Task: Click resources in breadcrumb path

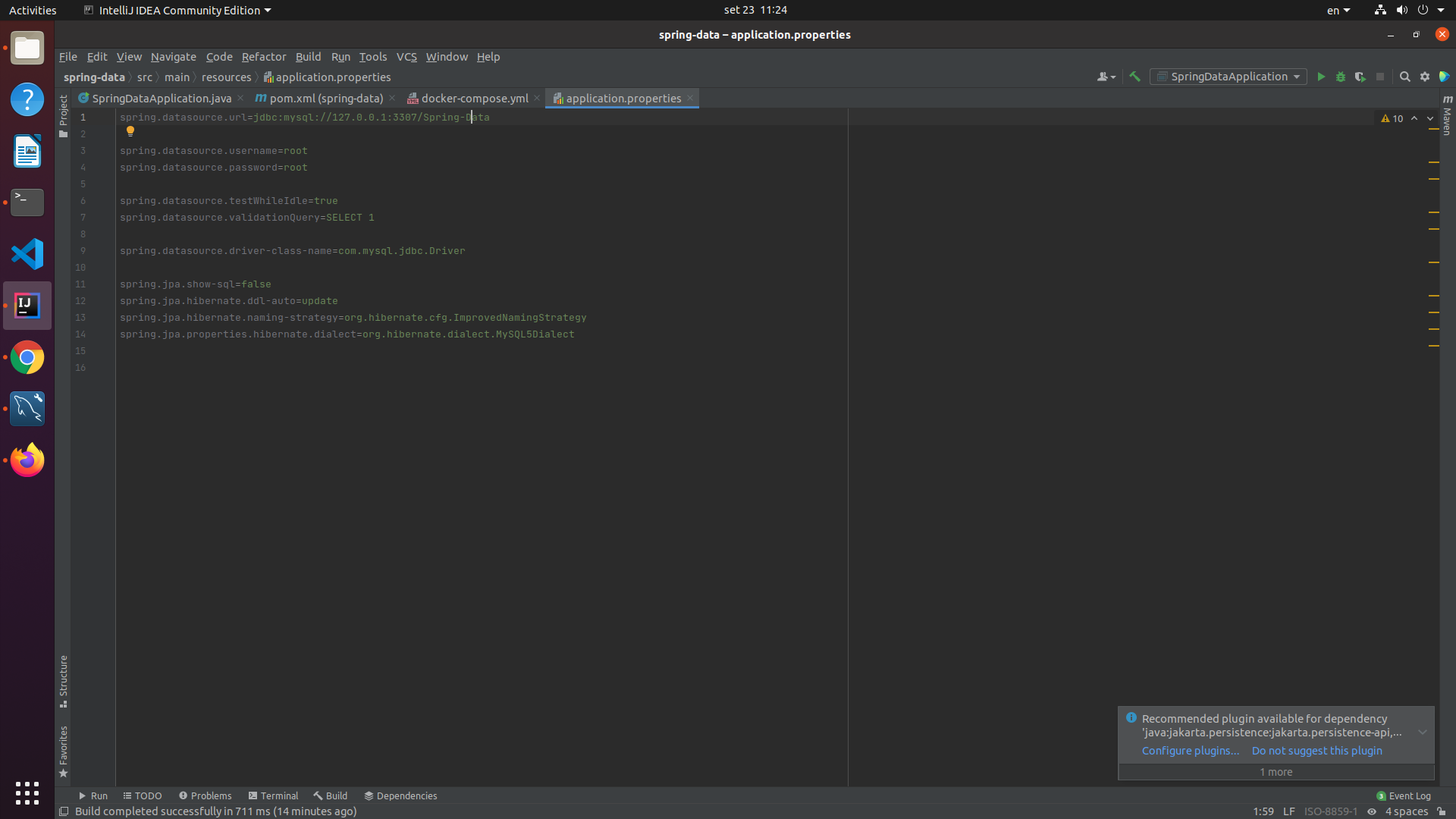Action: (x=226, y=77)
